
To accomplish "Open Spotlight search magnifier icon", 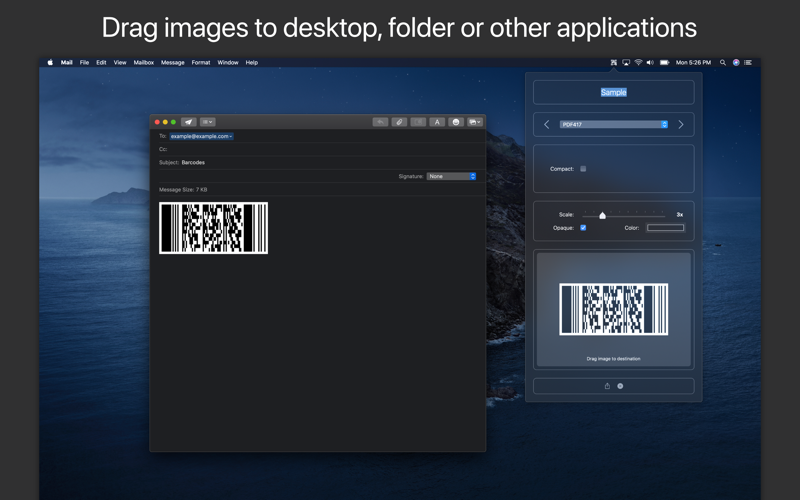I will coord(723,62).
